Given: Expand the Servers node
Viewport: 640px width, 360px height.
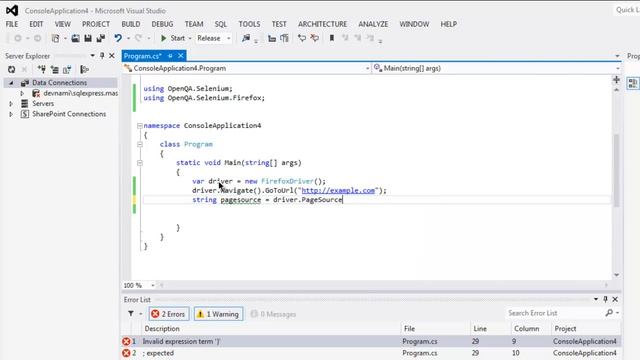Looking at the screenshot, I should click(x=11, y=104).
